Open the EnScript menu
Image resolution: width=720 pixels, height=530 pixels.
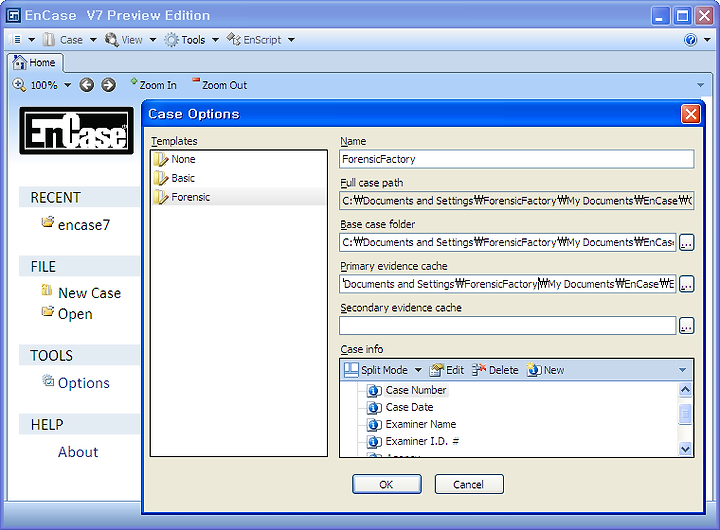point(262,40)
